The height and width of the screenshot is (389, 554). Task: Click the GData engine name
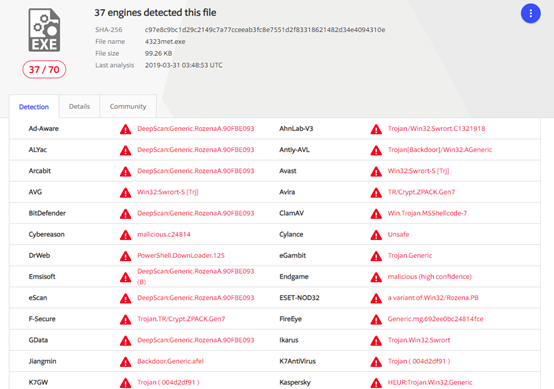tap(38, 340)
